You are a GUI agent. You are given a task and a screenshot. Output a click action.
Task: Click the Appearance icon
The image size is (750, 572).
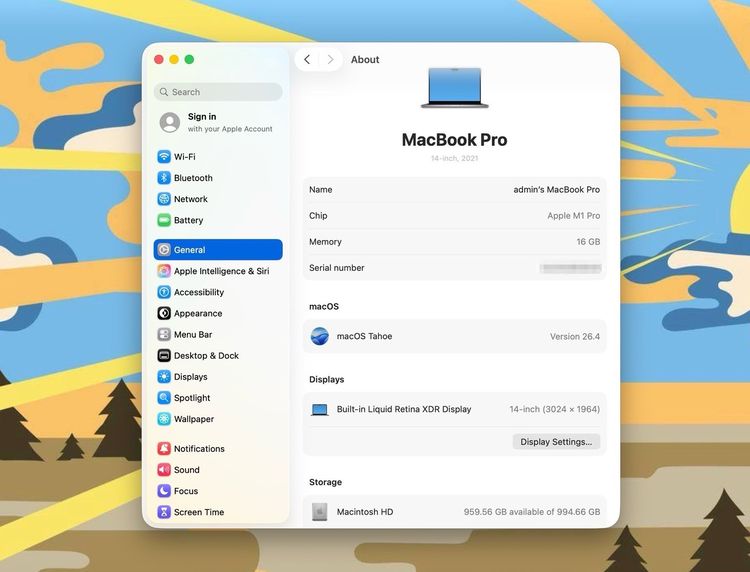click(164, 313)
